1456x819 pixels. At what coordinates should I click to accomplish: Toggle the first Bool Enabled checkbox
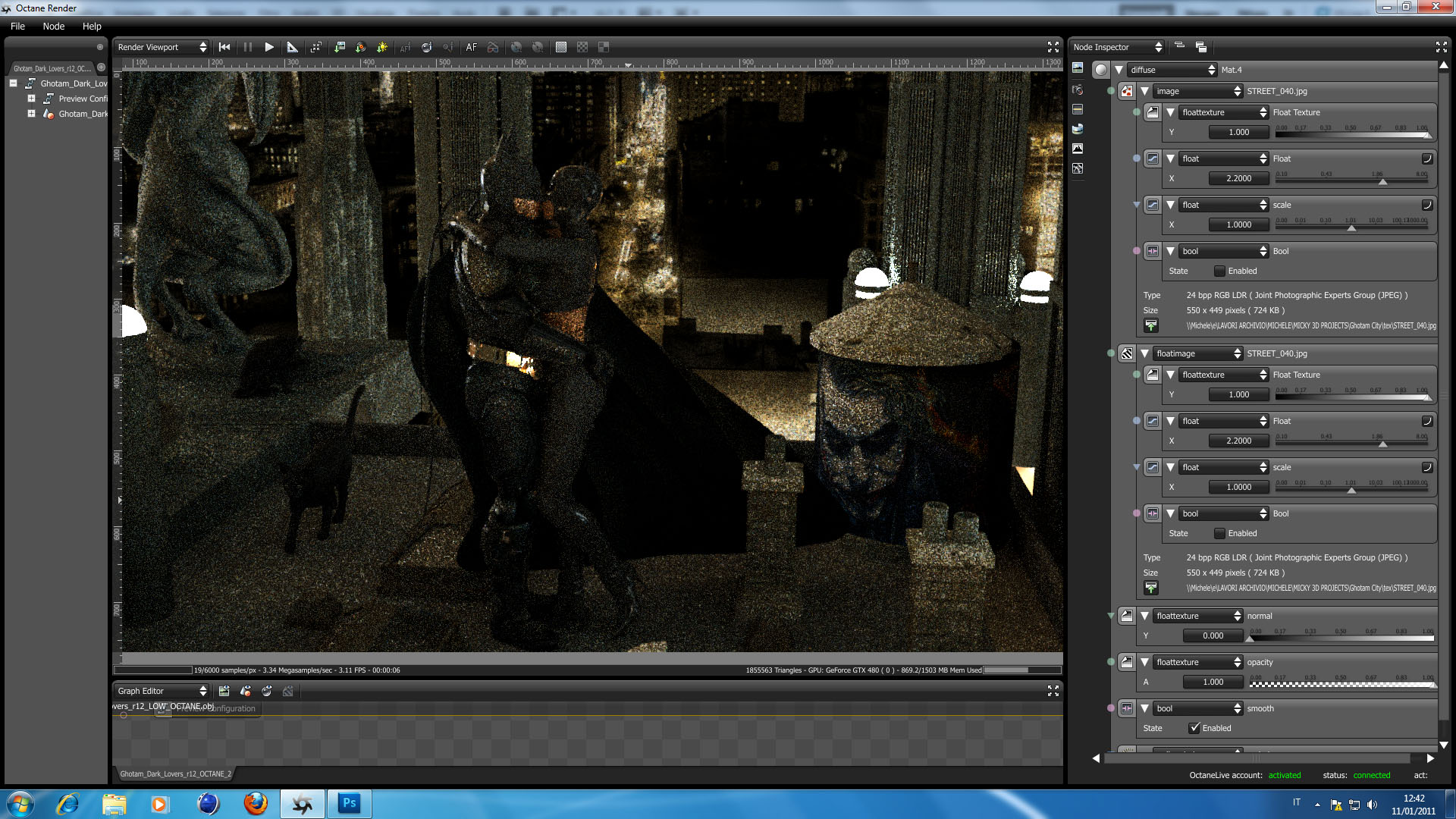pos(1219,271)
